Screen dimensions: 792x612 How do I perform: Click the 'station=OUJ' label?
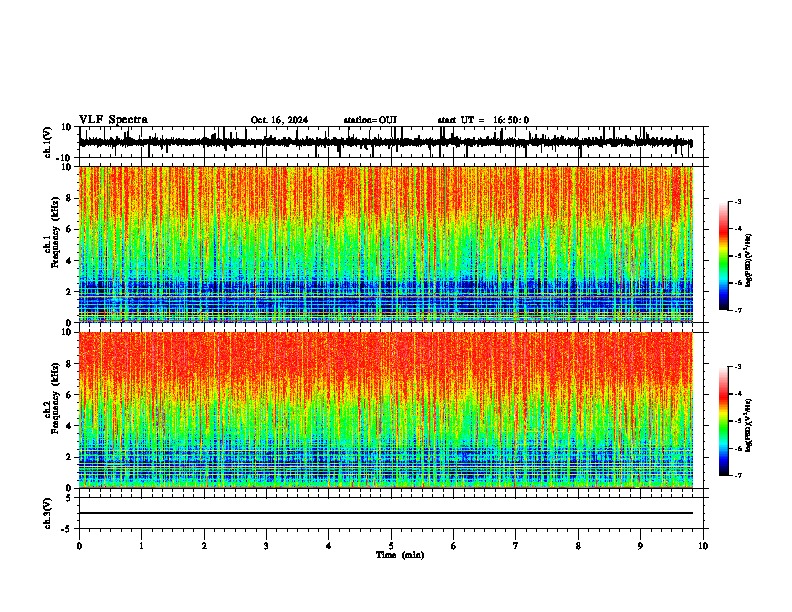(370, 120)
